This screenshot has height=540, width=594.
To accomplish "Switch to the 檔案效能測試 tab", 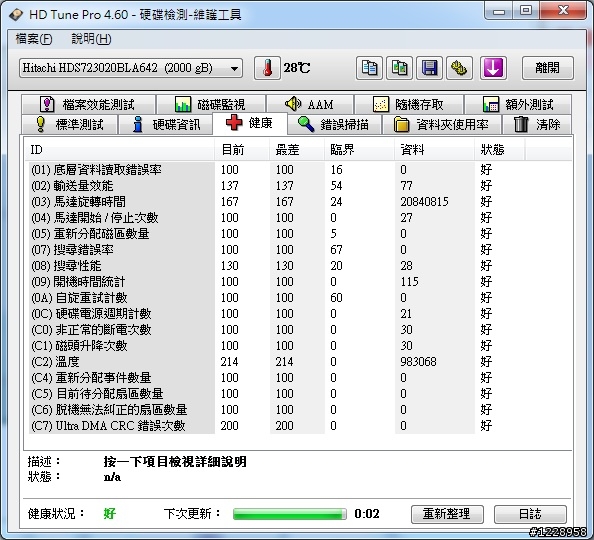I will coord(88,104).
